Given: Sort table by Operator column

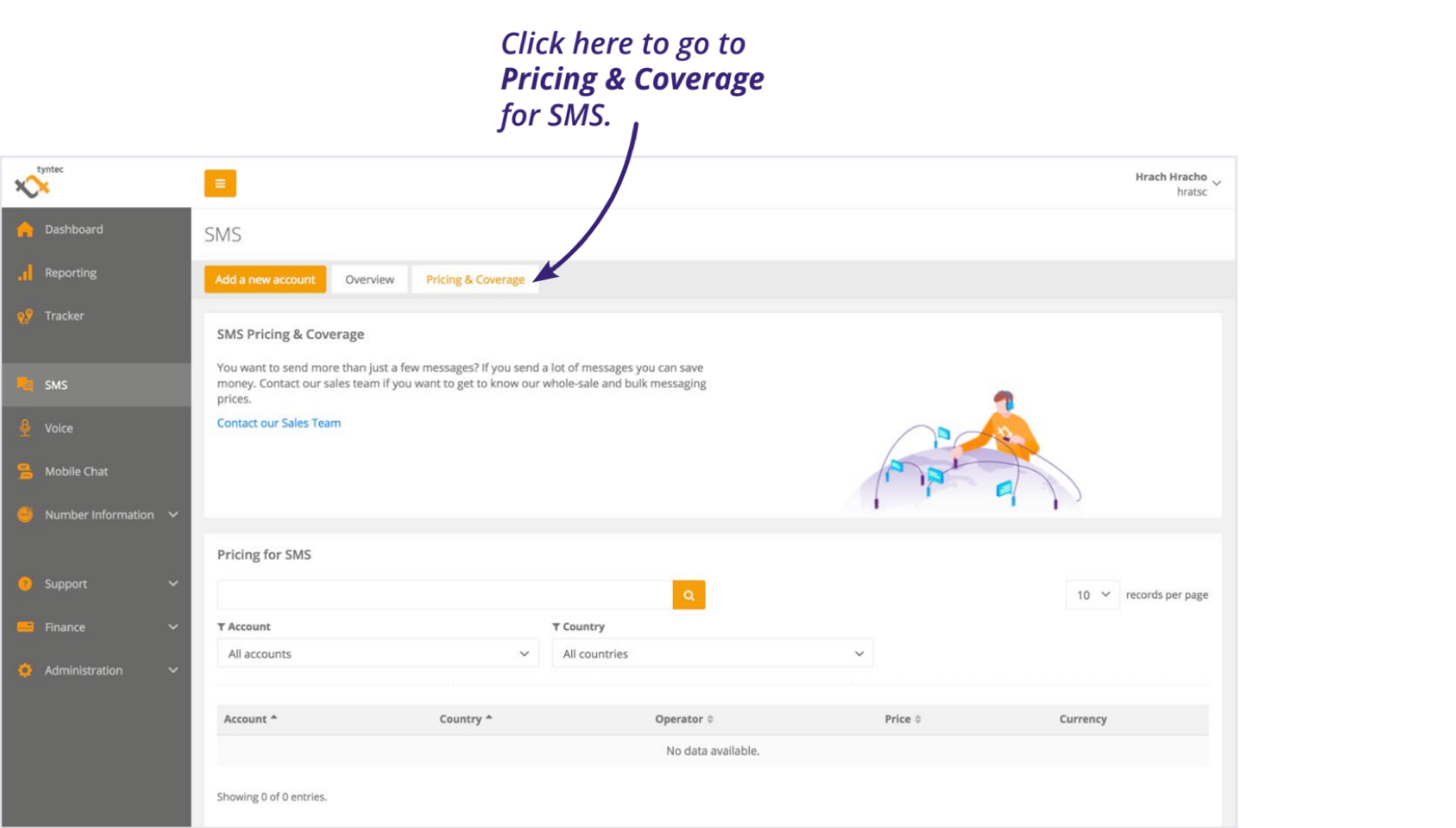Looking at the screenshot, I should click(684, 719).
